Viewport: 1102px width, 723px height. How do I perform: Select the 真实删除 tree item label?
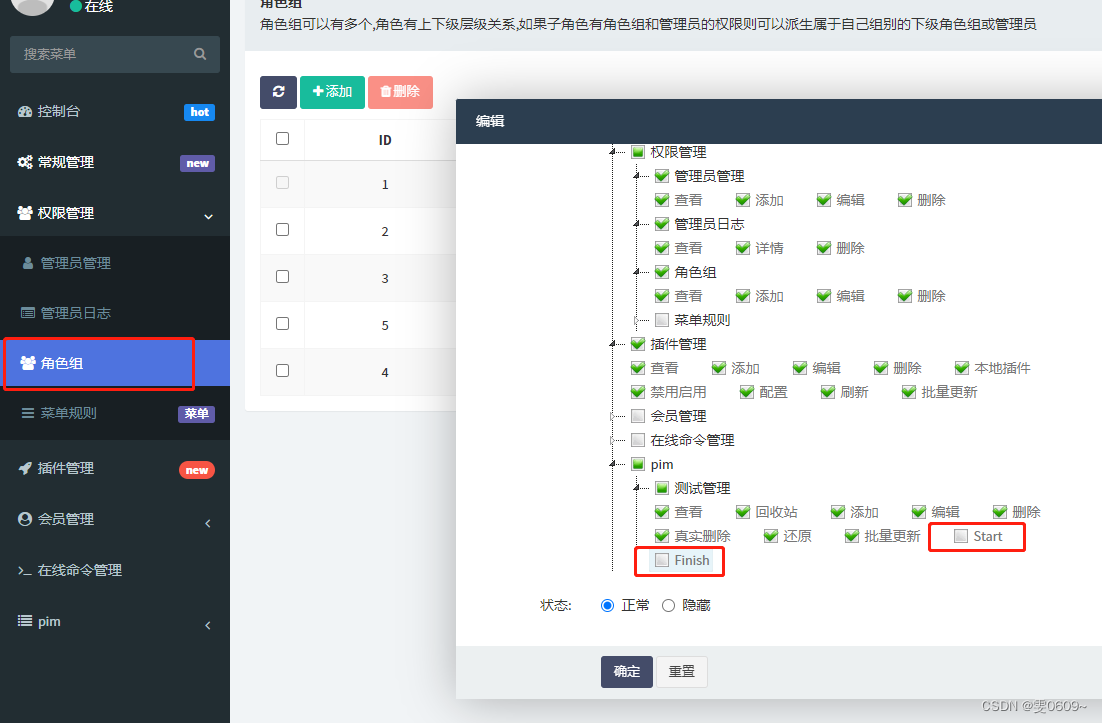pos(702,536)
